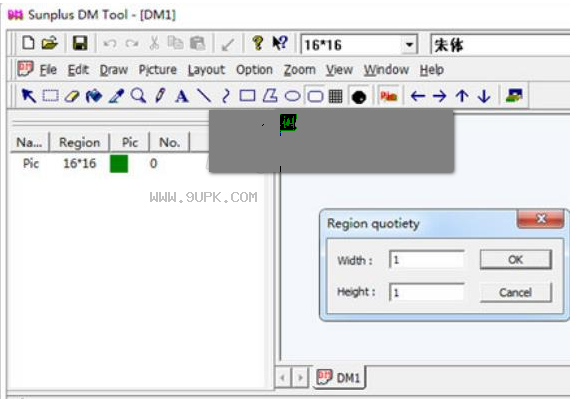
Task: Create a new file with the New icon
Action: pos(28,43)
